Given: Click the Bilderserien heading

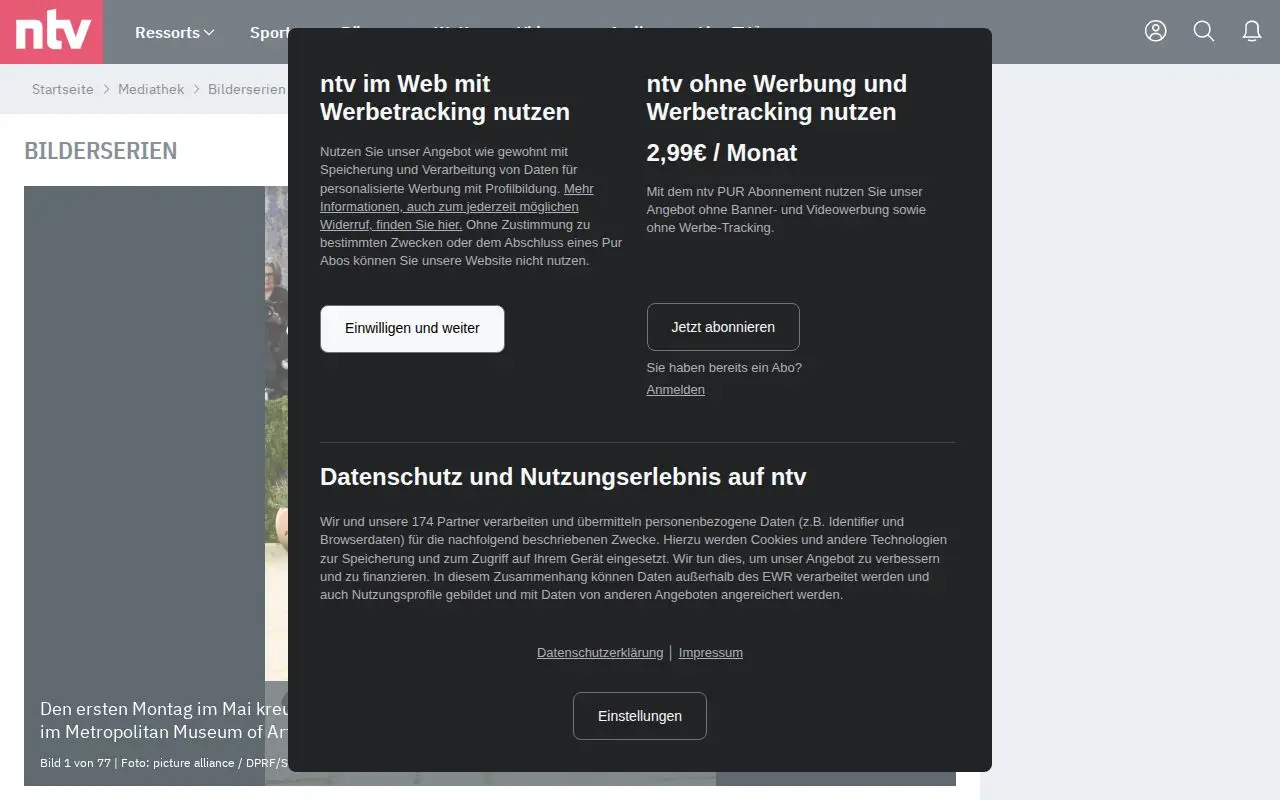Looking at the screenshot, I should [101, 151].
